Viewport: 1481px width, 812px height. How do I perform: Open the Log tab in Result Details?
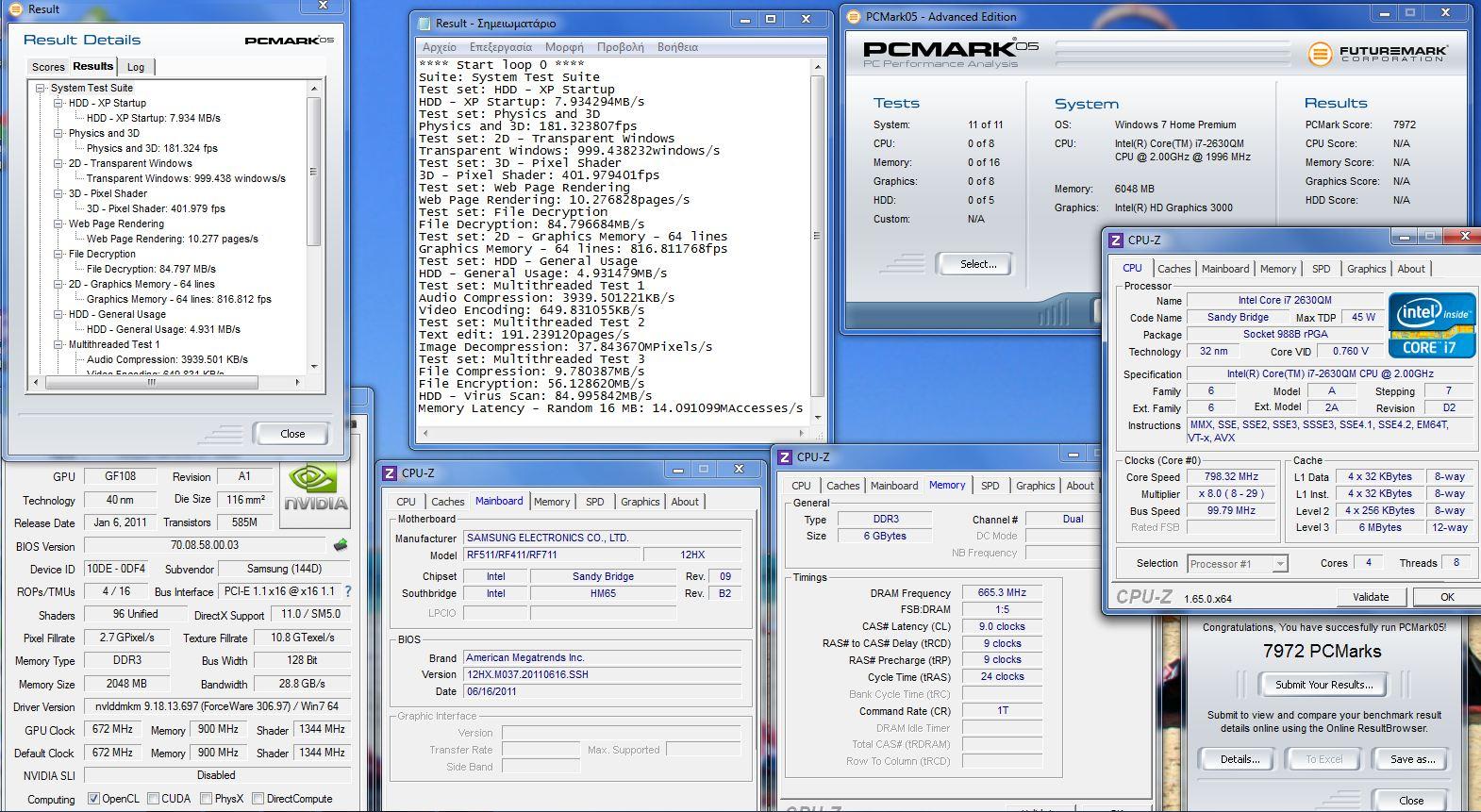point(136,67)
